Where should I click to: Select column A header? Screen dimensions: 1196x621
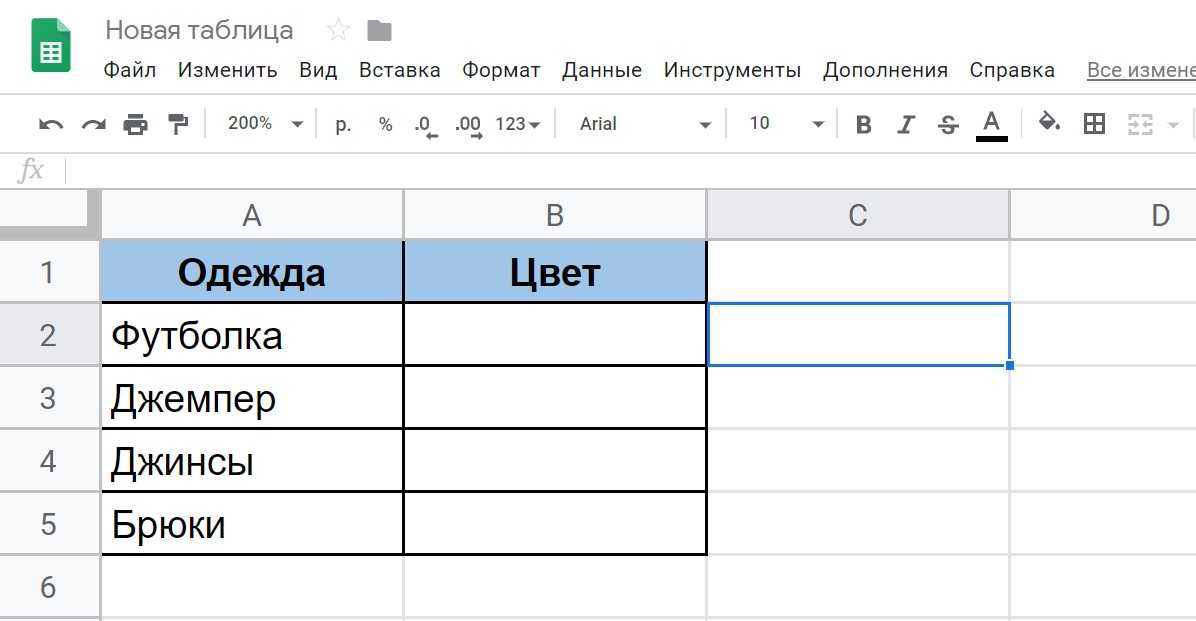coord(252,215)
